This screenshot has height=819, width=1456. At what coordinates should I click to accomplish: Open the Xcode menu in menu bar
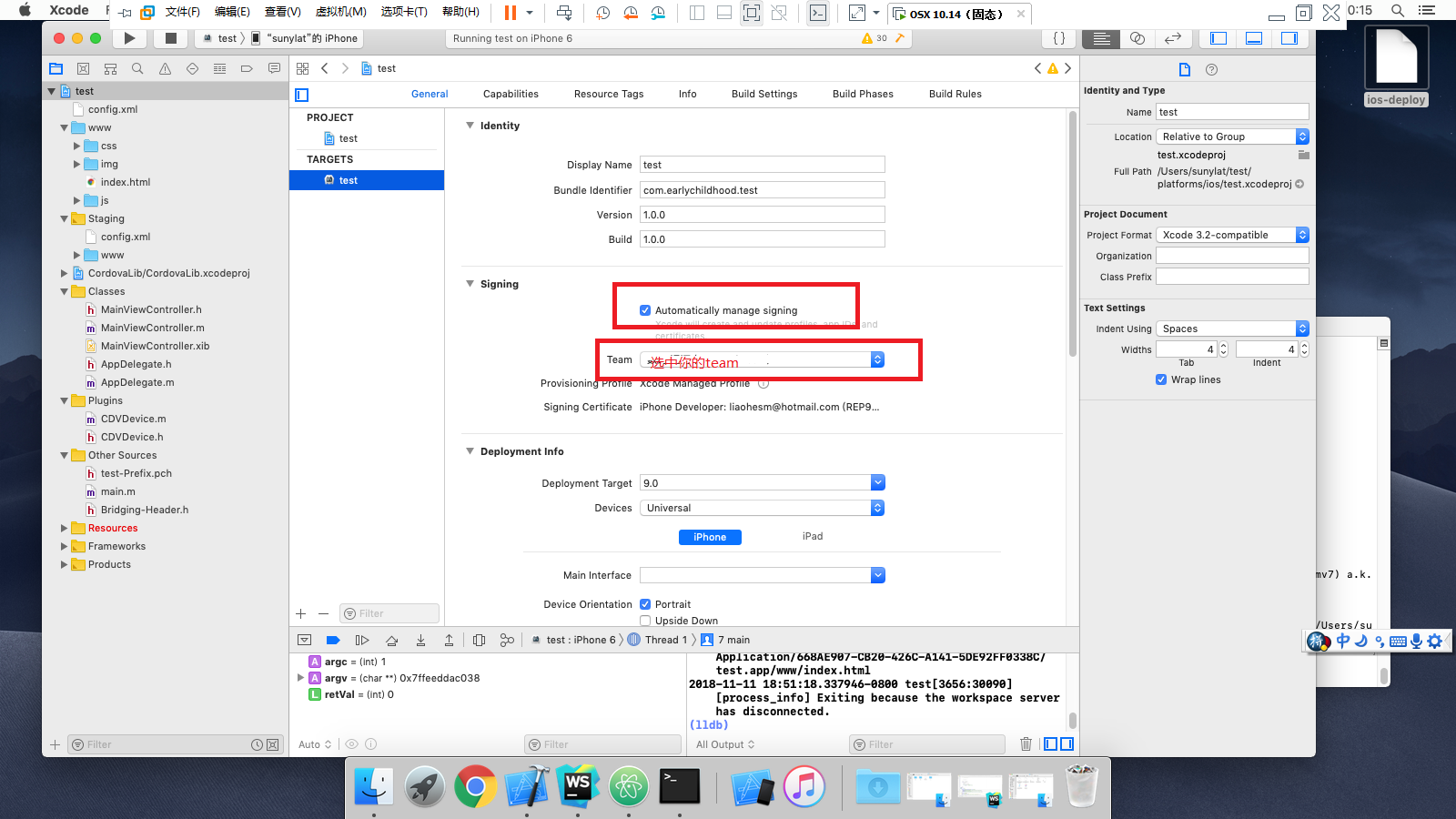pyautogui.click(x=69, y=11)
